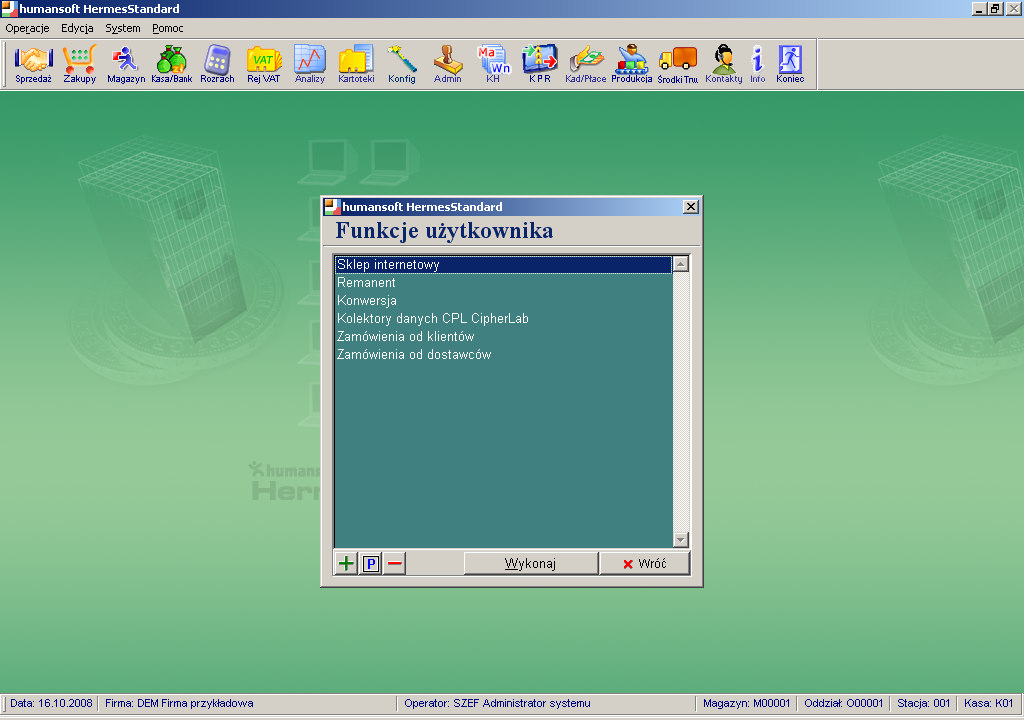Open the Sprzedaż module

[33, 64]
